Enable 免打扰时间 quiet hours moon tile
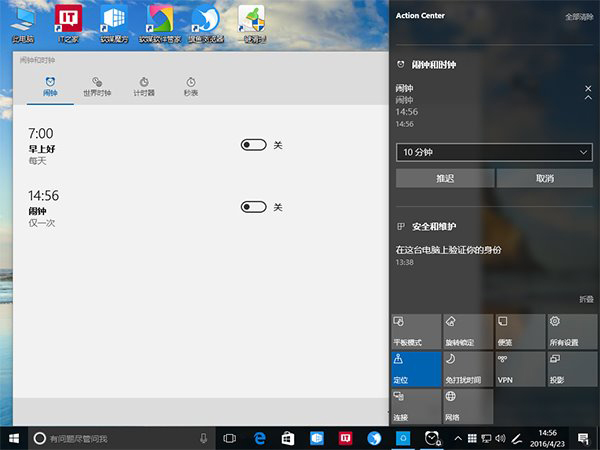 point(468,368)
